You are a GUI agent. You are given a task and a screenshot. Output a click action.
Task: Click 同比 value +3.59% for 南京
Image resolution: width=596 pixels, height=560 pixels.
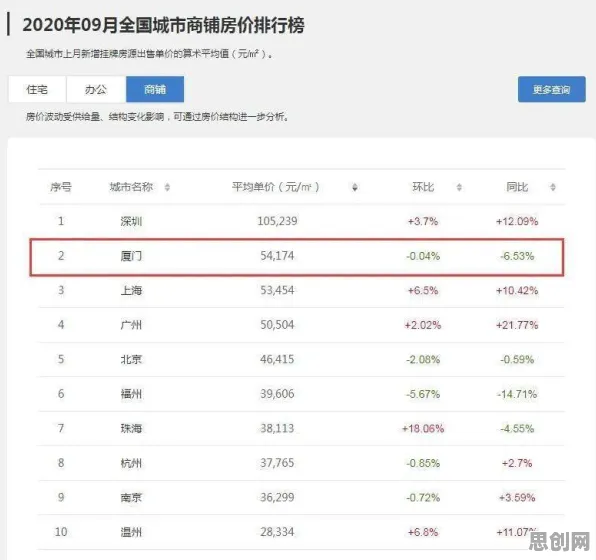pos(517,497)
